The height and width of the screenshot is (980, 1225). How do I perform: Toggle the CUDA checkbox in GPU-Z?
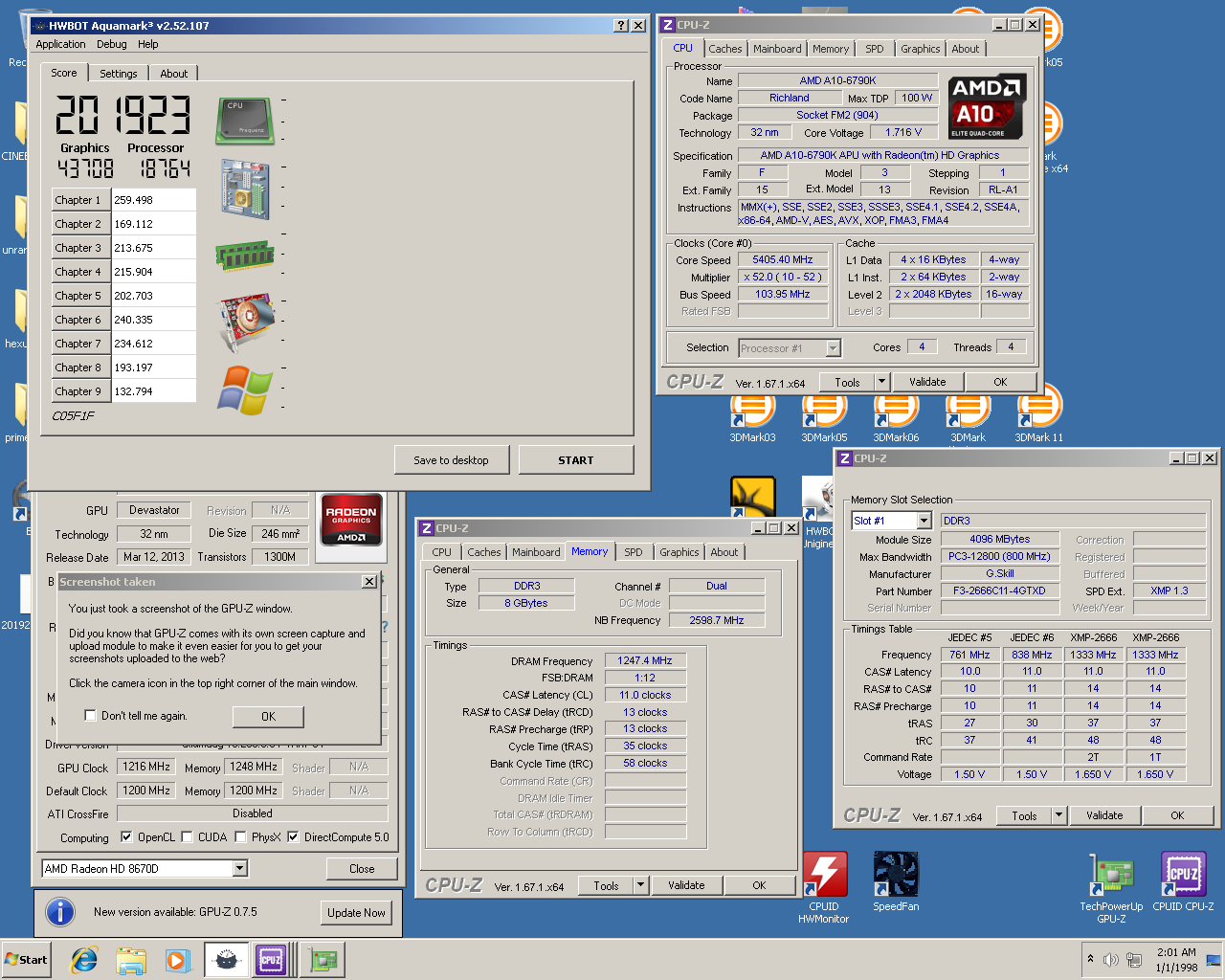(x=187, y=837)
